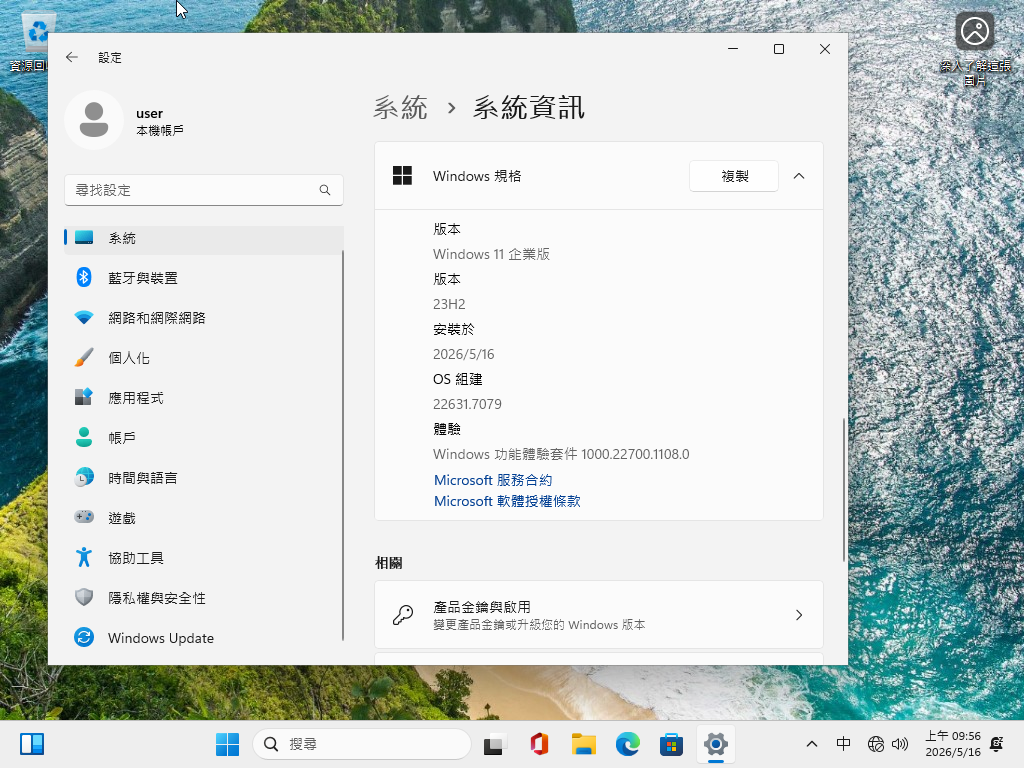Open Microsoft Store from taskbar
Screen dimensions: 1024x768
671,744
